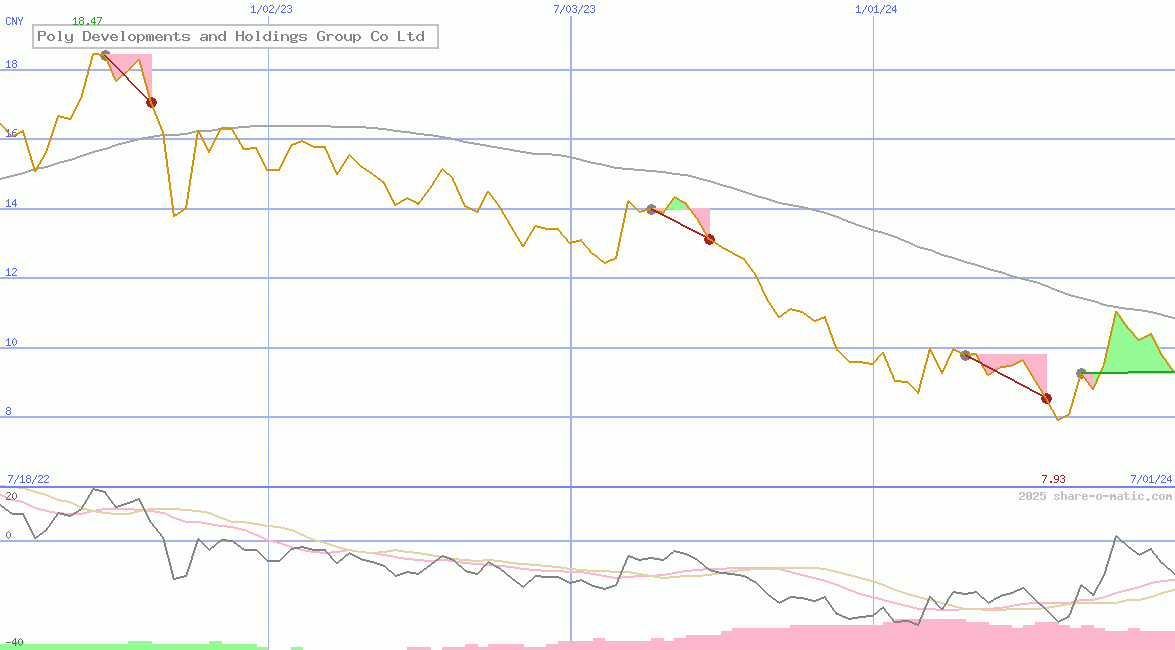The width and height of the screenshot is (1175, 650).
Task: Click the -40 oscillator axis label
Action: (14, 643)
